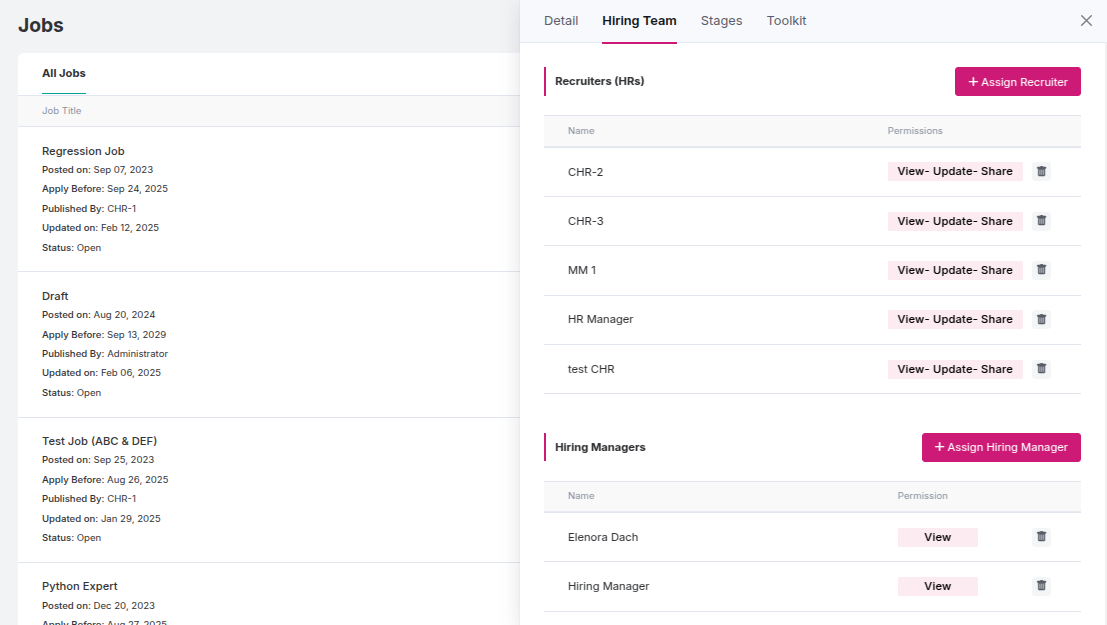The width and height of the screenshot is (1107, 625).
Task: Delete Elenora Dach hiring manager trash icon
Action: 1041,537
